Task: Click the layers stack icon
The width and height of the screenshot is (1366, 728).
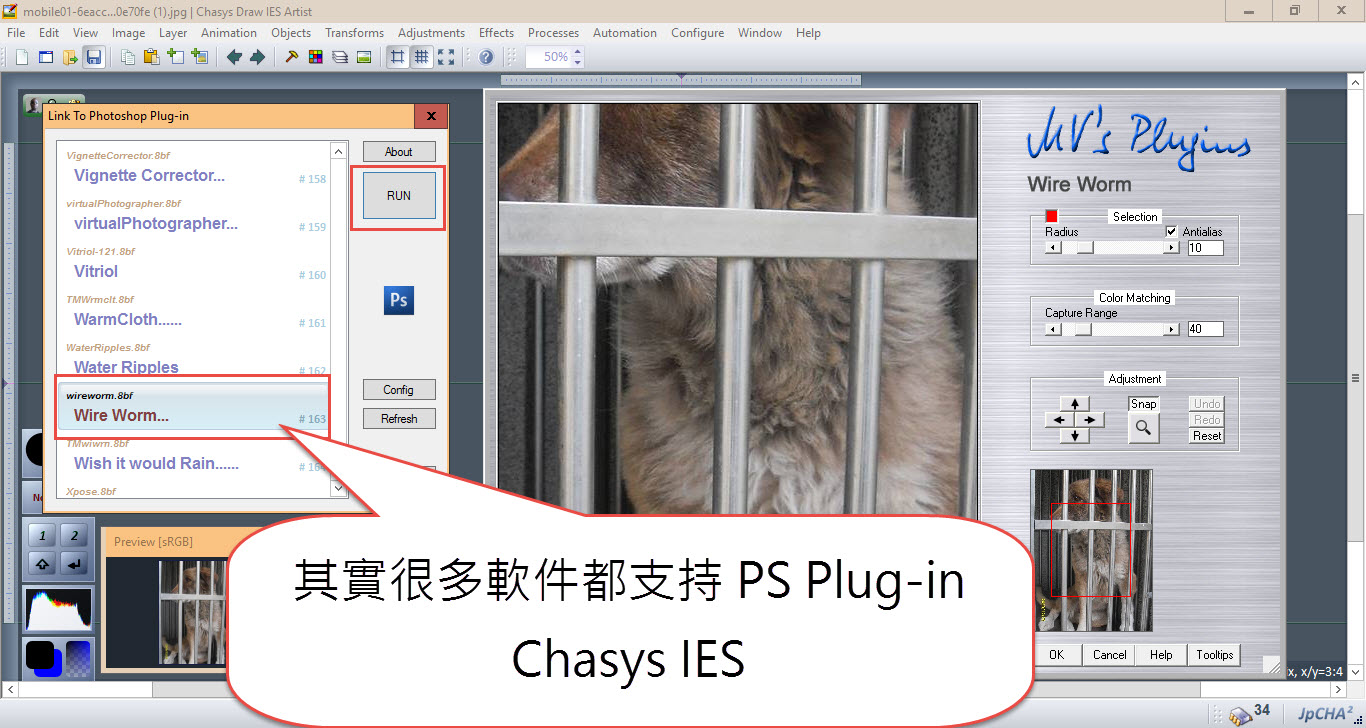Action: [340, 57]
